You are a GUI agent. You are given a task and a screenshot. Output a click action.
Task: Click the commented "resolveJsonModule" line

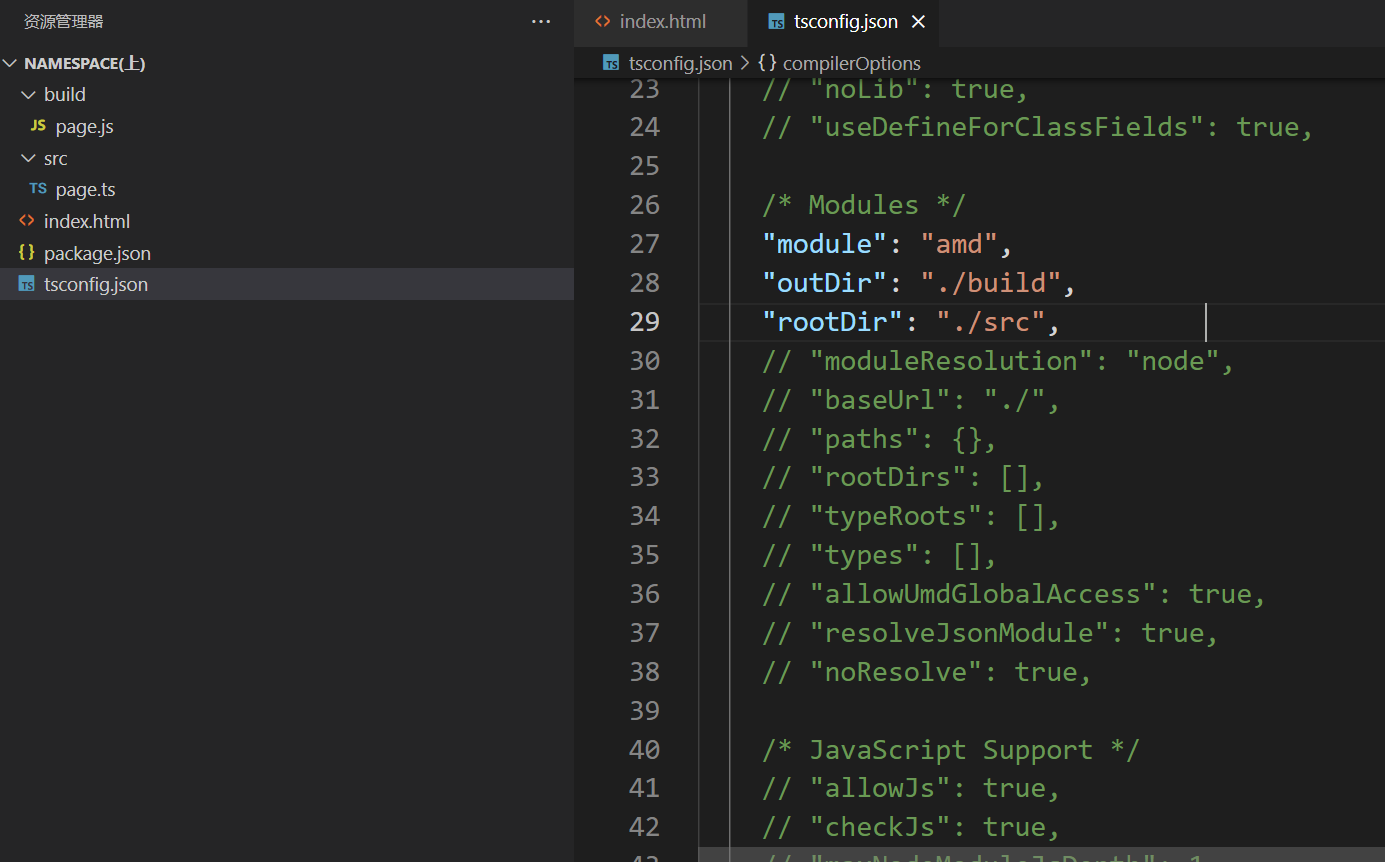tap(990, 633)
